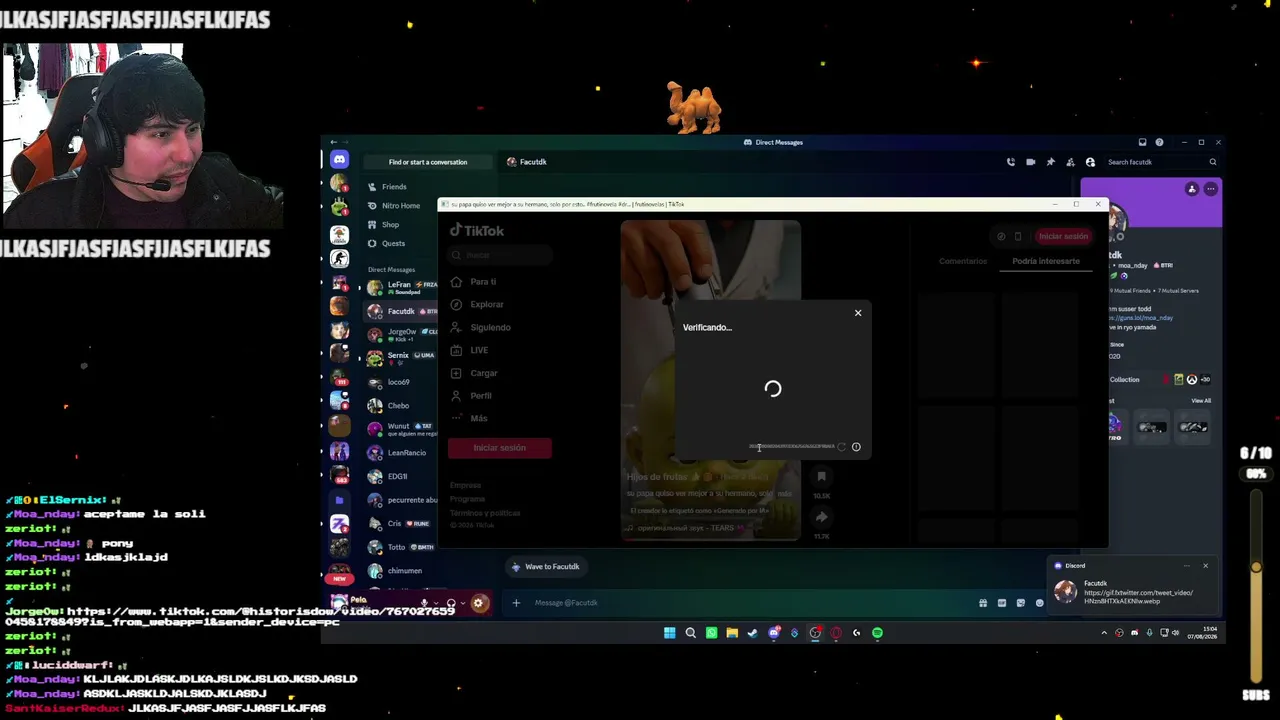Focus the Search facutdk box
The height and width of the screenshot is (720, 1280).
point(1161,162)
